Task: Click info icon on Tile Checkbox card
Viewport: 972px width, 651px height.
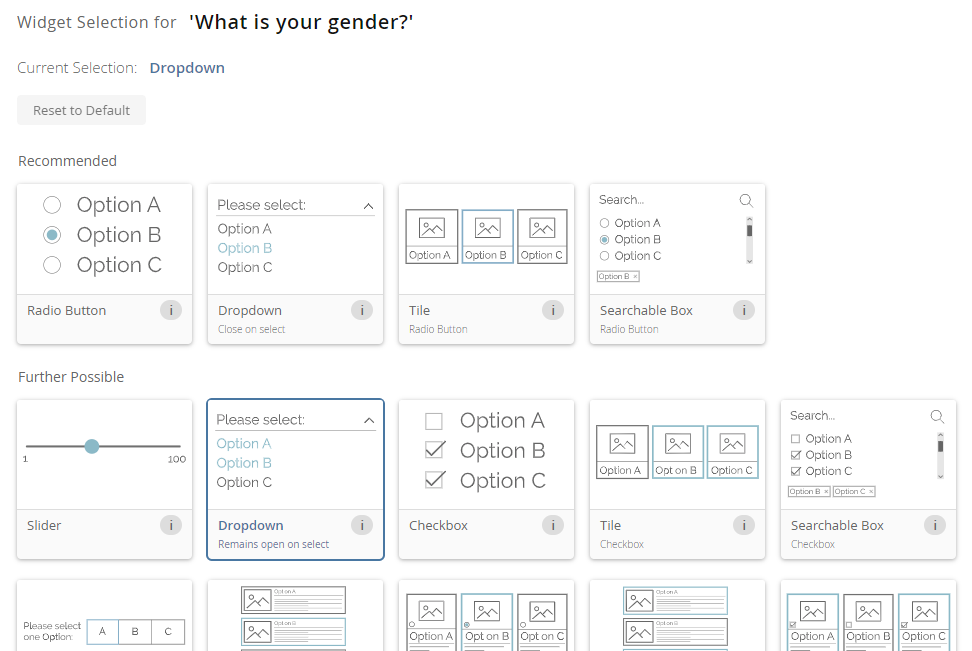Action: pos(744,525)
